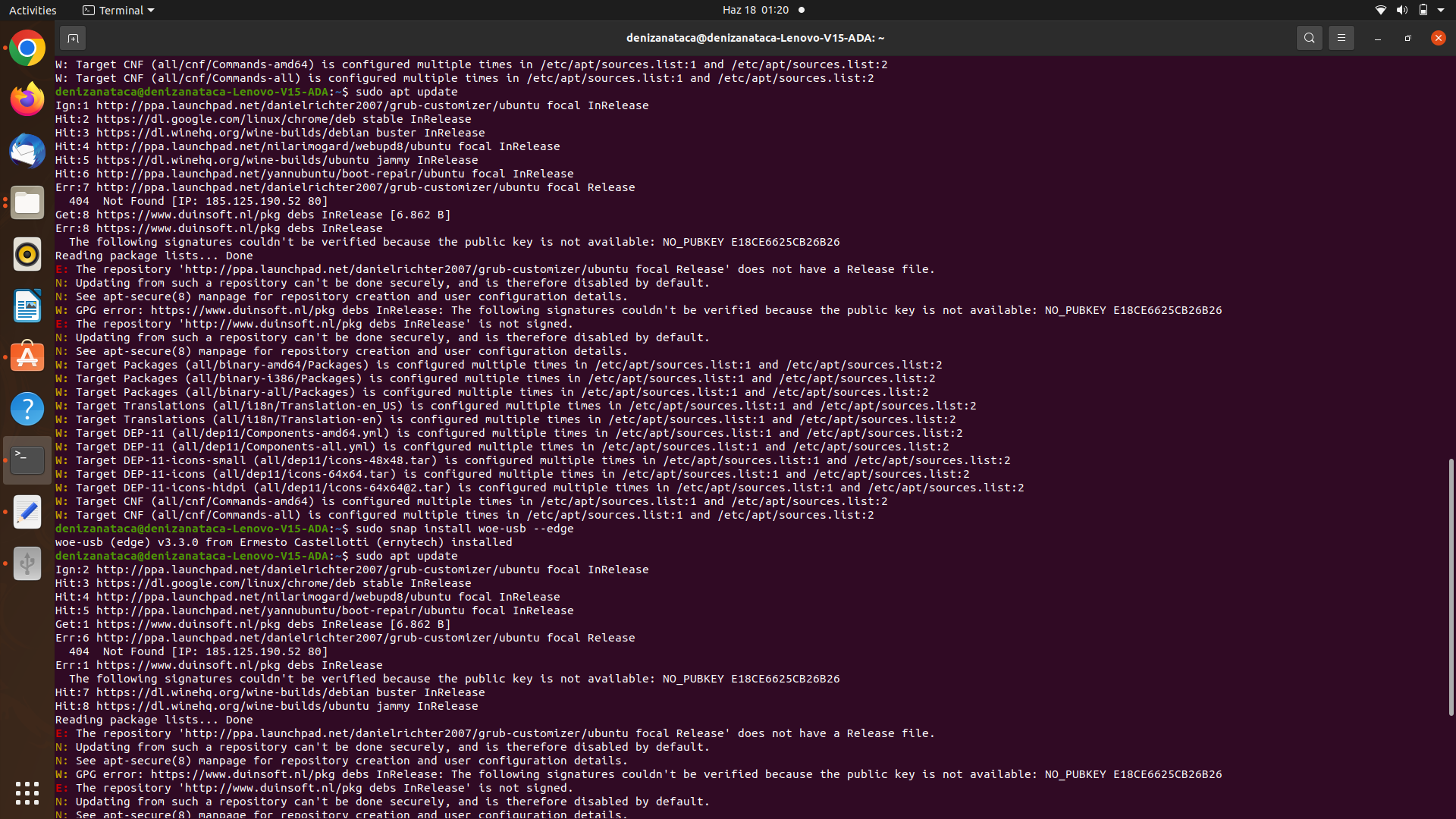This screenshot has height=819, width=1456.
Task: Open Firefox from the dock
Action: 27,99
